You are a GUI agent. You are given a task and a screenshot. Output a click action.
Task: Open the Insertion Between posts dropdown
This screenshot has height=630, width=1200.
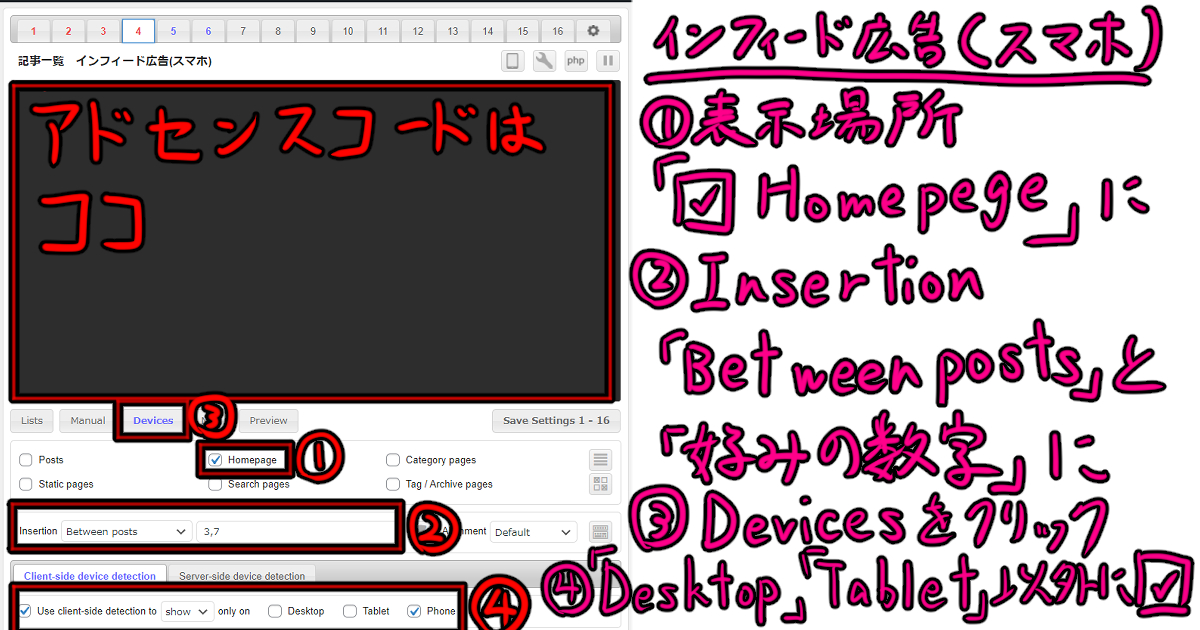126,531
